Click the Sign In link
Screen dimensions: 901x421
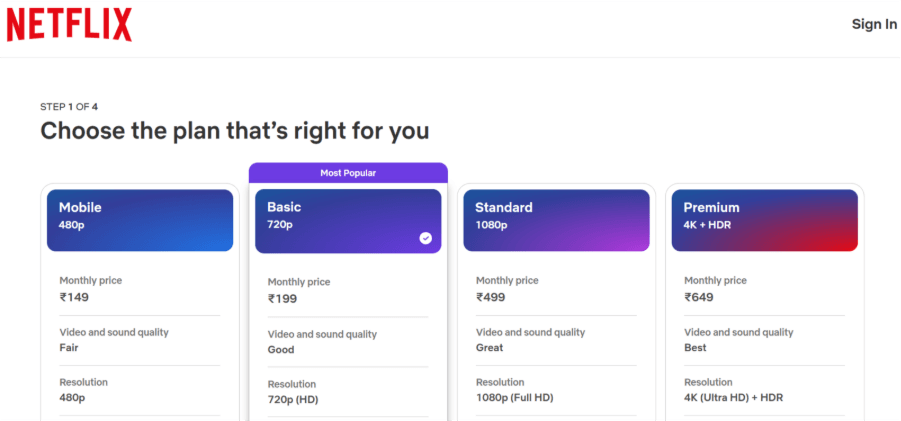(874, 24)
